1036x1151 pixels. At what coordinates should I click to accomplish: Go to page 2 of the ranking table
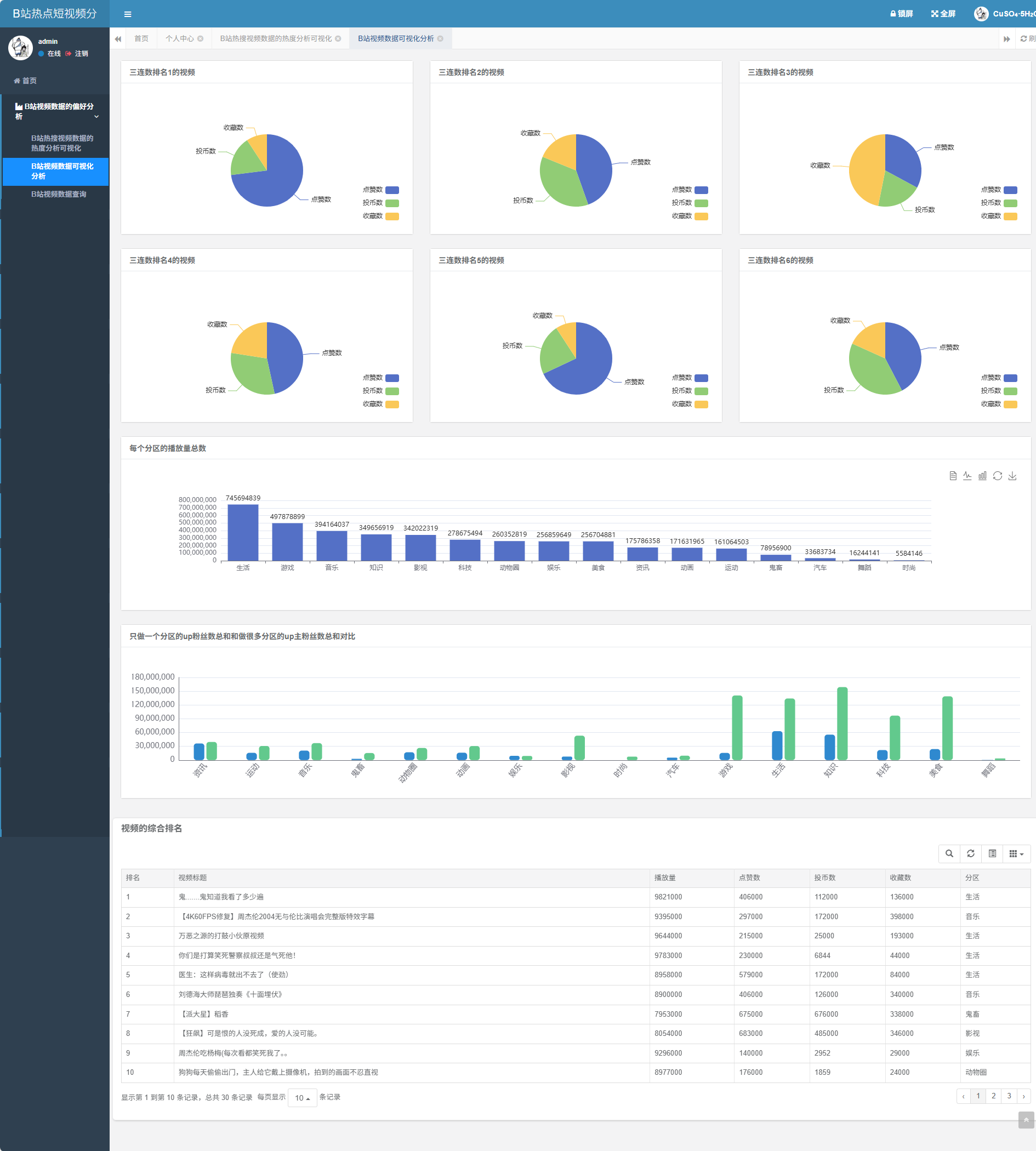tap(993, 1096)
